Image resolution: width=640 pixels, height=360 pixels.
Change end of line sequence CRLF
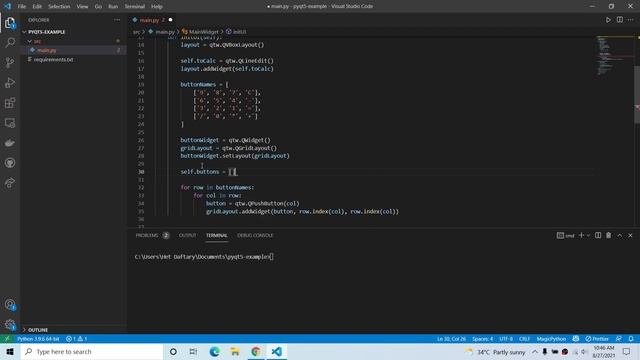pos(524,339)
